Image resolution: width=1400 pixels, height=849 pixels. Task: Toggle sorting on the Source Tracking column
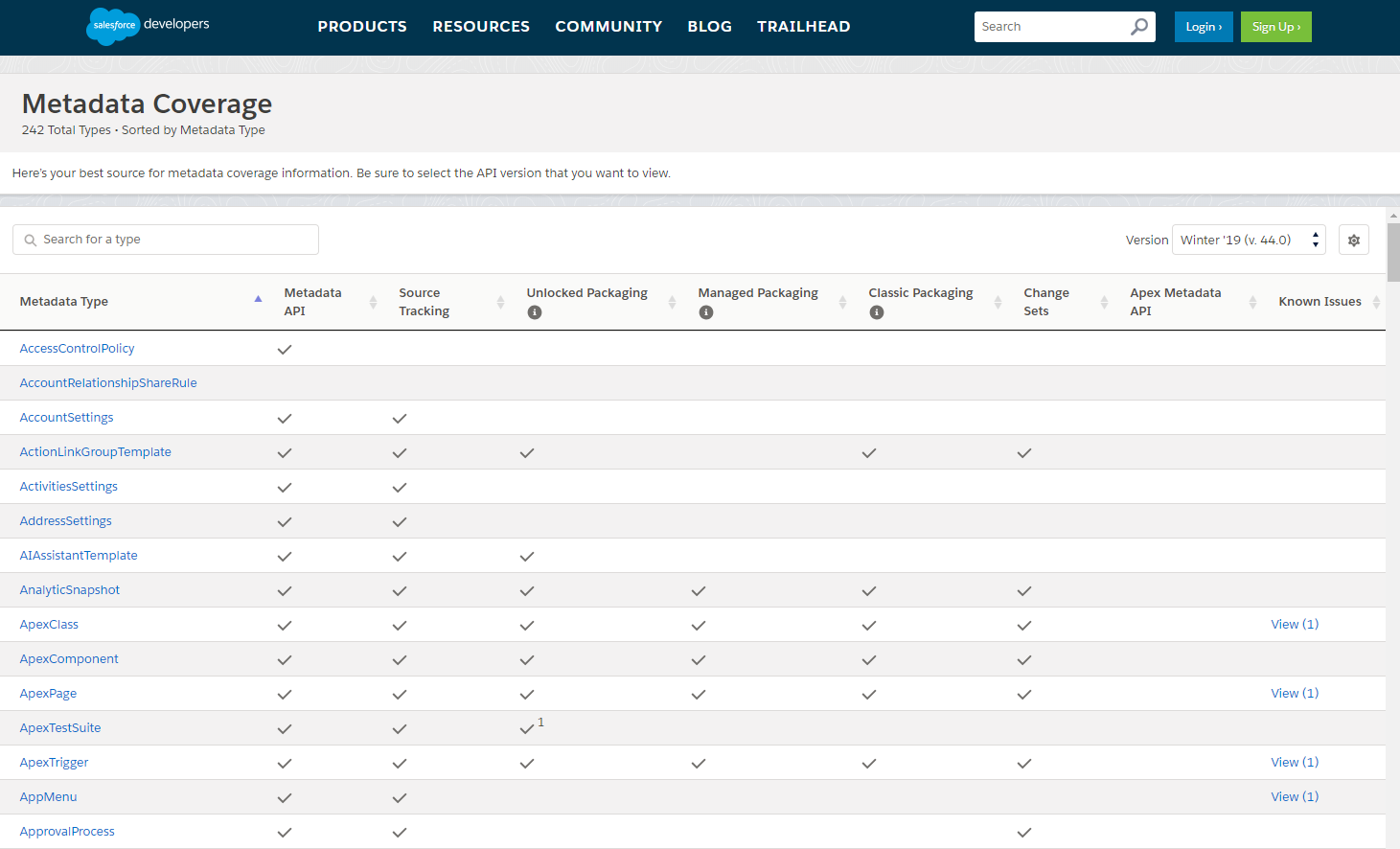500,301
